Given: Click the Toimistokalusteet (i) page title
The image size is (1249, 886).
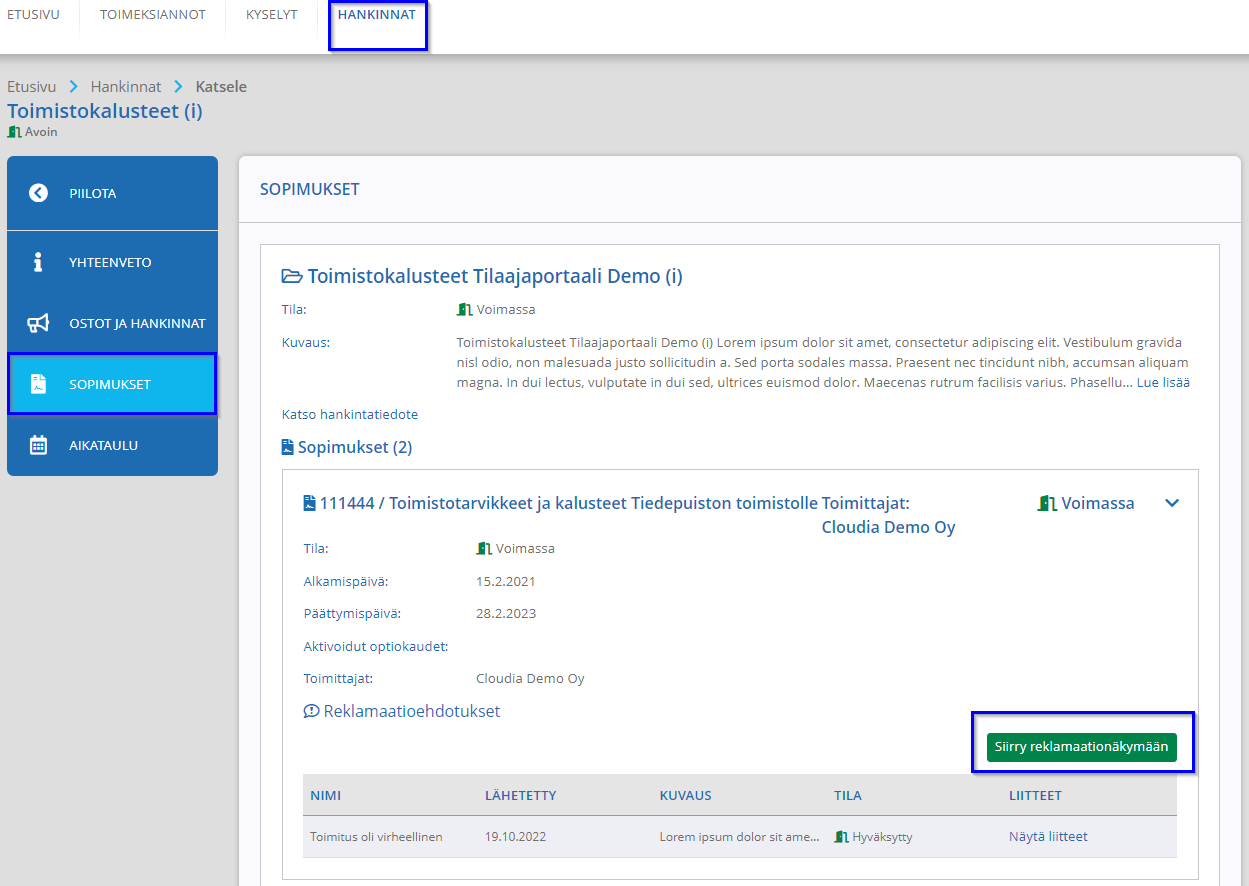Looking at the screenshot, I should [x=105, y=111].
